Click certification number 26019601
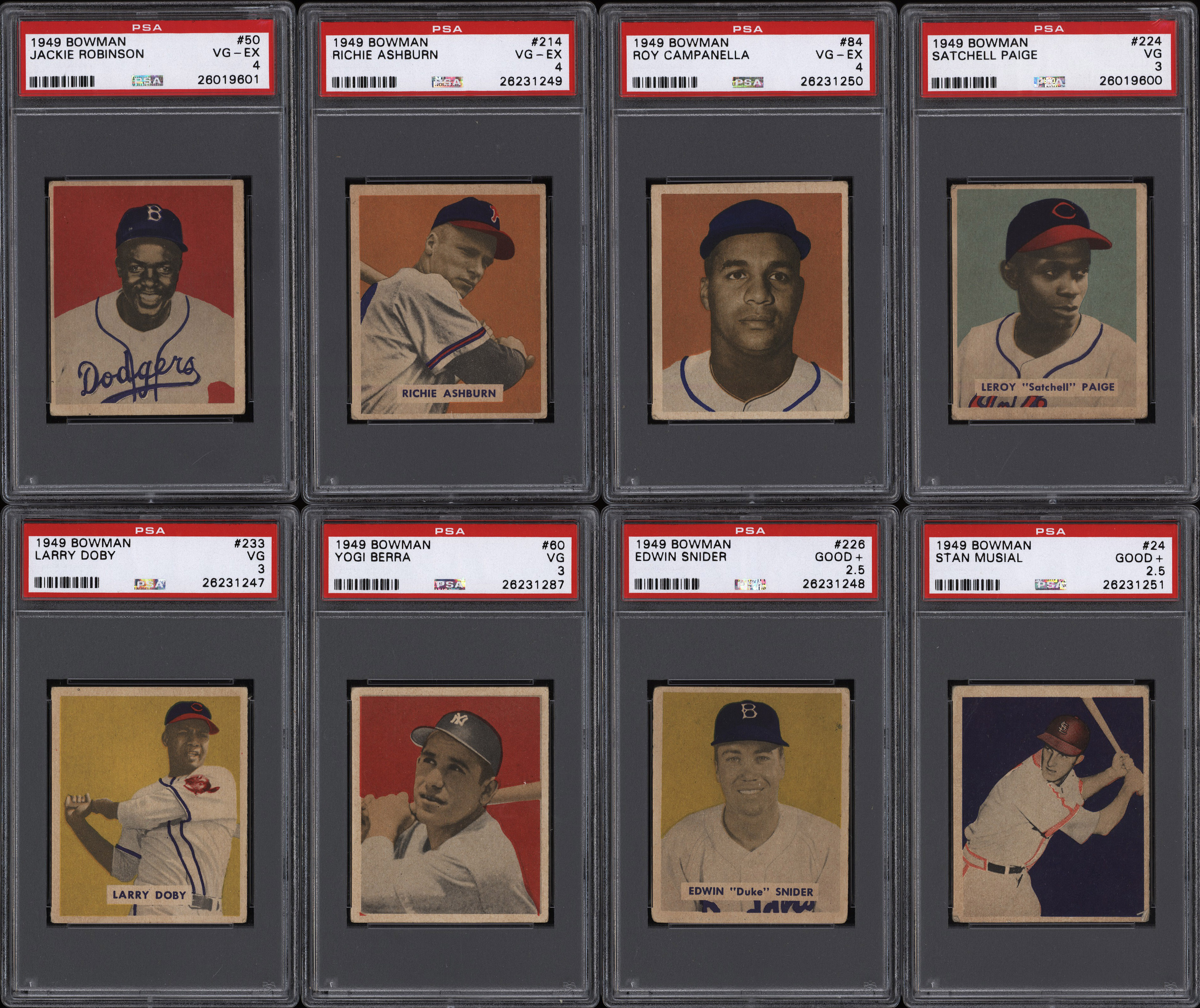Image resolution: width=1200 pixels, height=1008 pixels. pyautogui.click(x=229, y=80)
